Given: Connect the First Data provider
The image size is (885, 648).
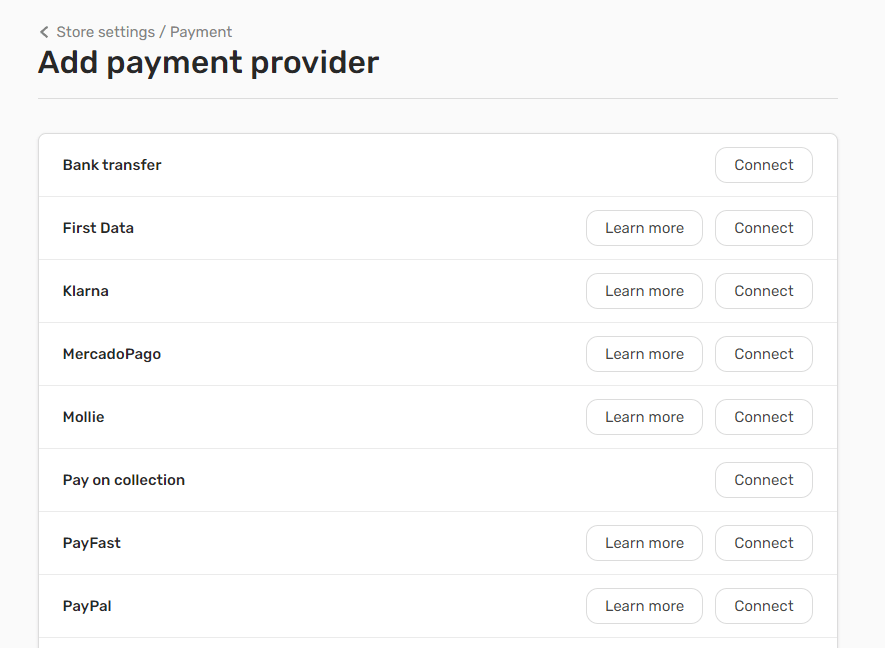Looking at the screenshot, I should tap(763, 227).
